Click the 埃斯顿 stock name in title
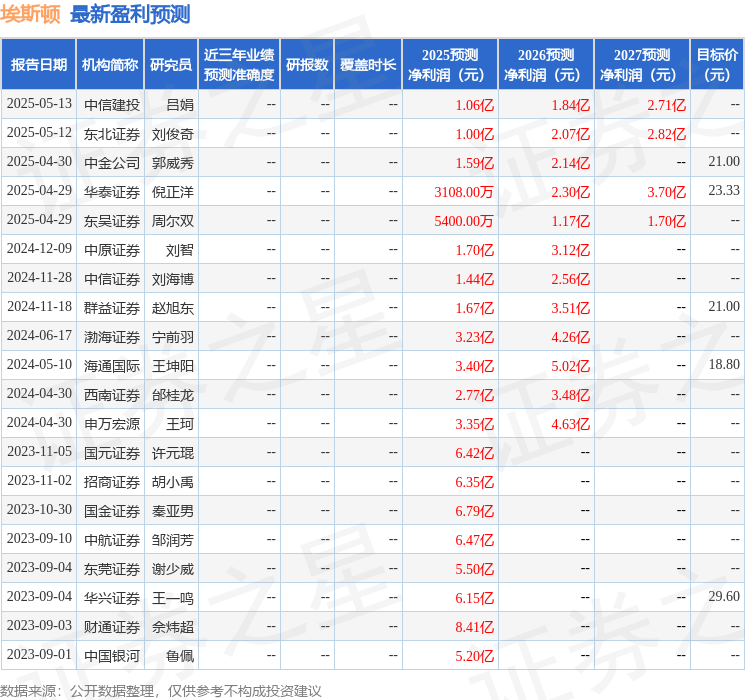The image size is (745, 700). point(30,14)
